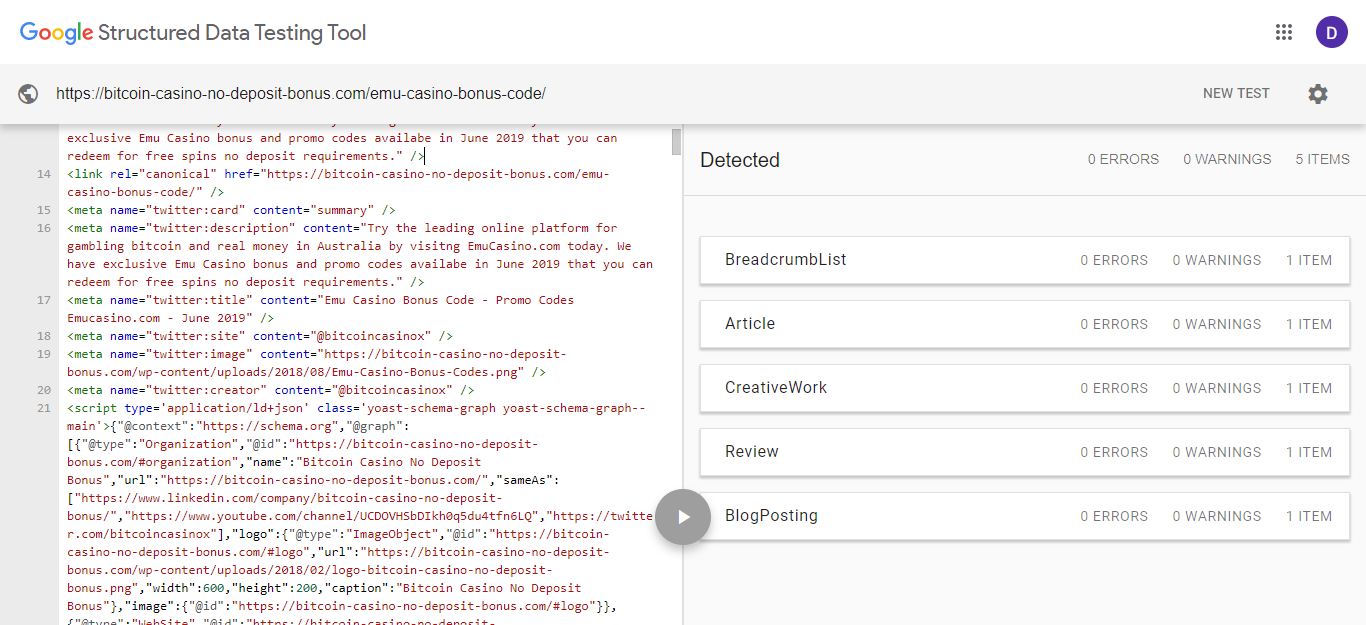Click line number 17 in code gutter
The image size is (1366, 625).
[x=43, y=300]
